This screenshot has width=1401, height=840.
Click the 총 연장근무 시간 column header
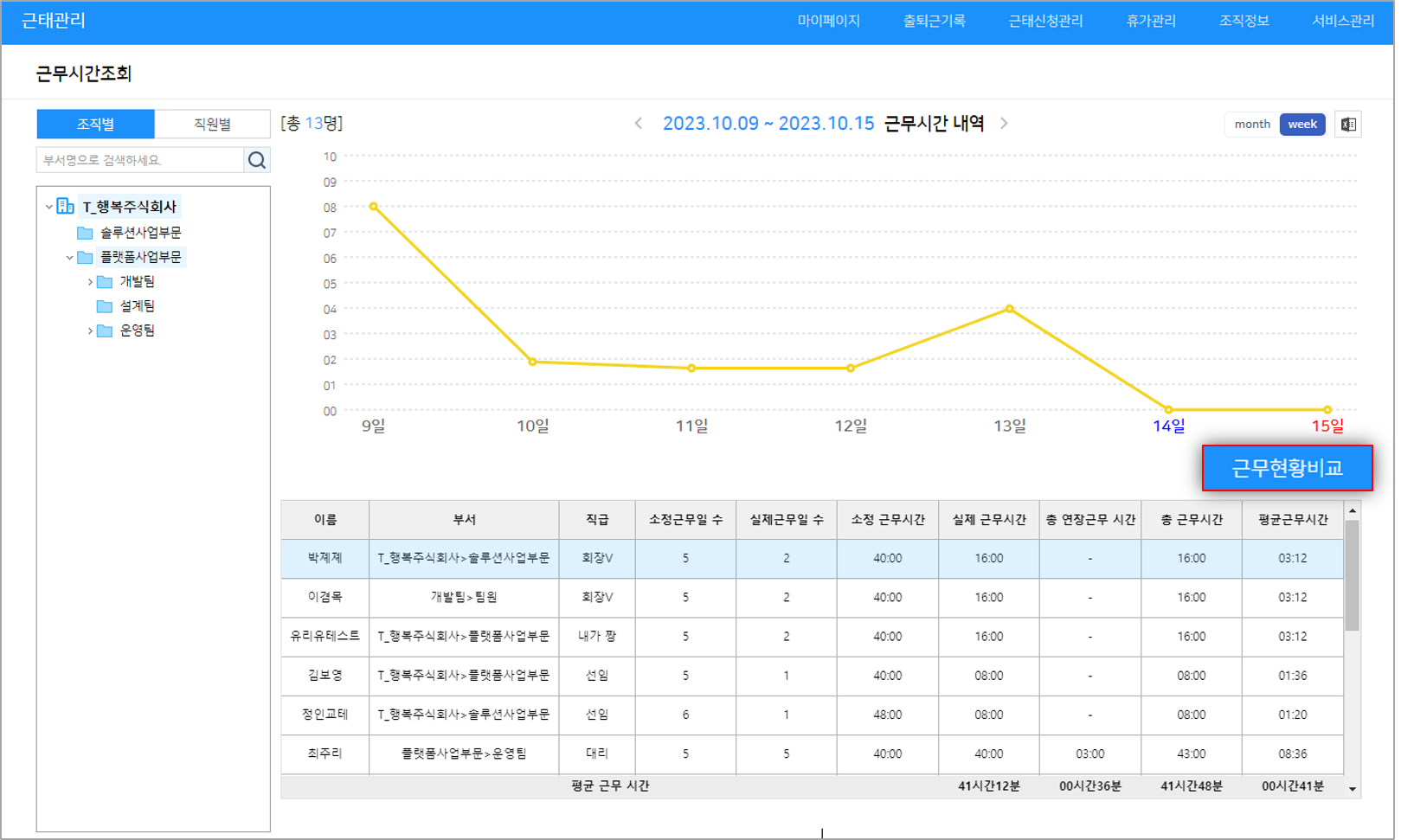pyautogui.click(x=1090, y=520)
